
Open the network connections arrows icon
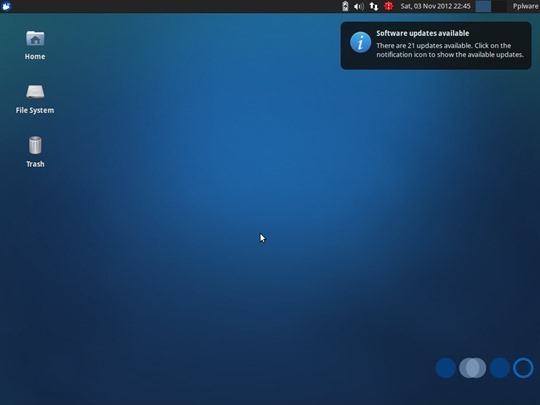click(374, 6)
